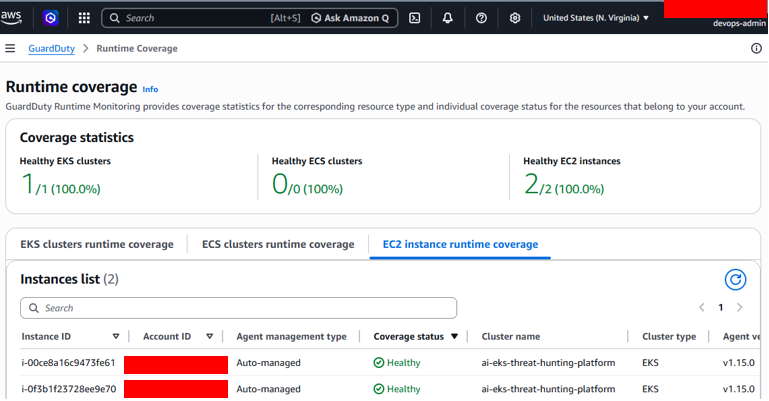Select instance ID i-0f3b1f23728ee9e70
Viewport: 769px width, 401px height.
(x=69, y=389)
